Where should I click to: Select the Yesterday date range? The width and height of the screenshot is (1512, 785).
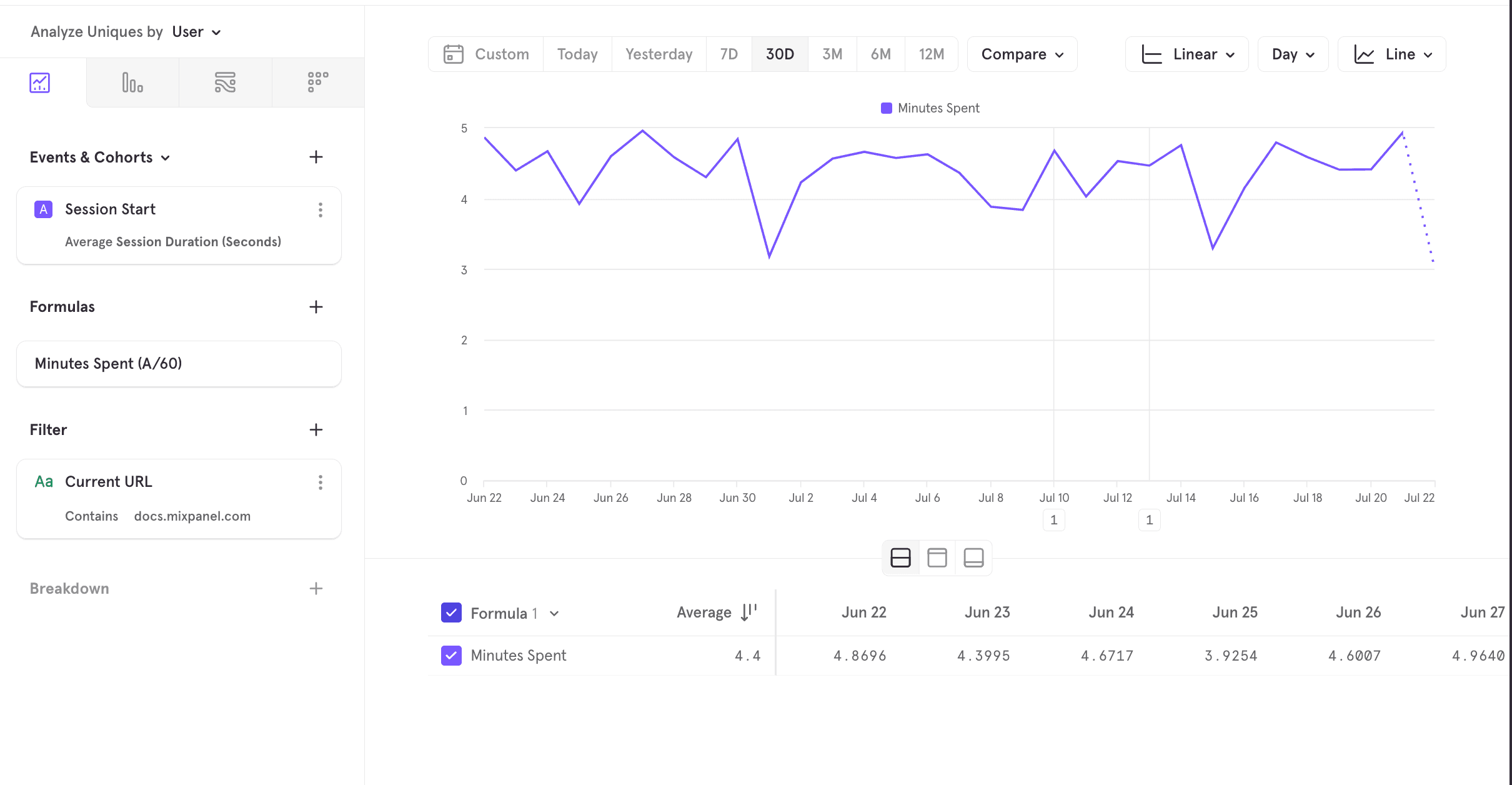659,54
